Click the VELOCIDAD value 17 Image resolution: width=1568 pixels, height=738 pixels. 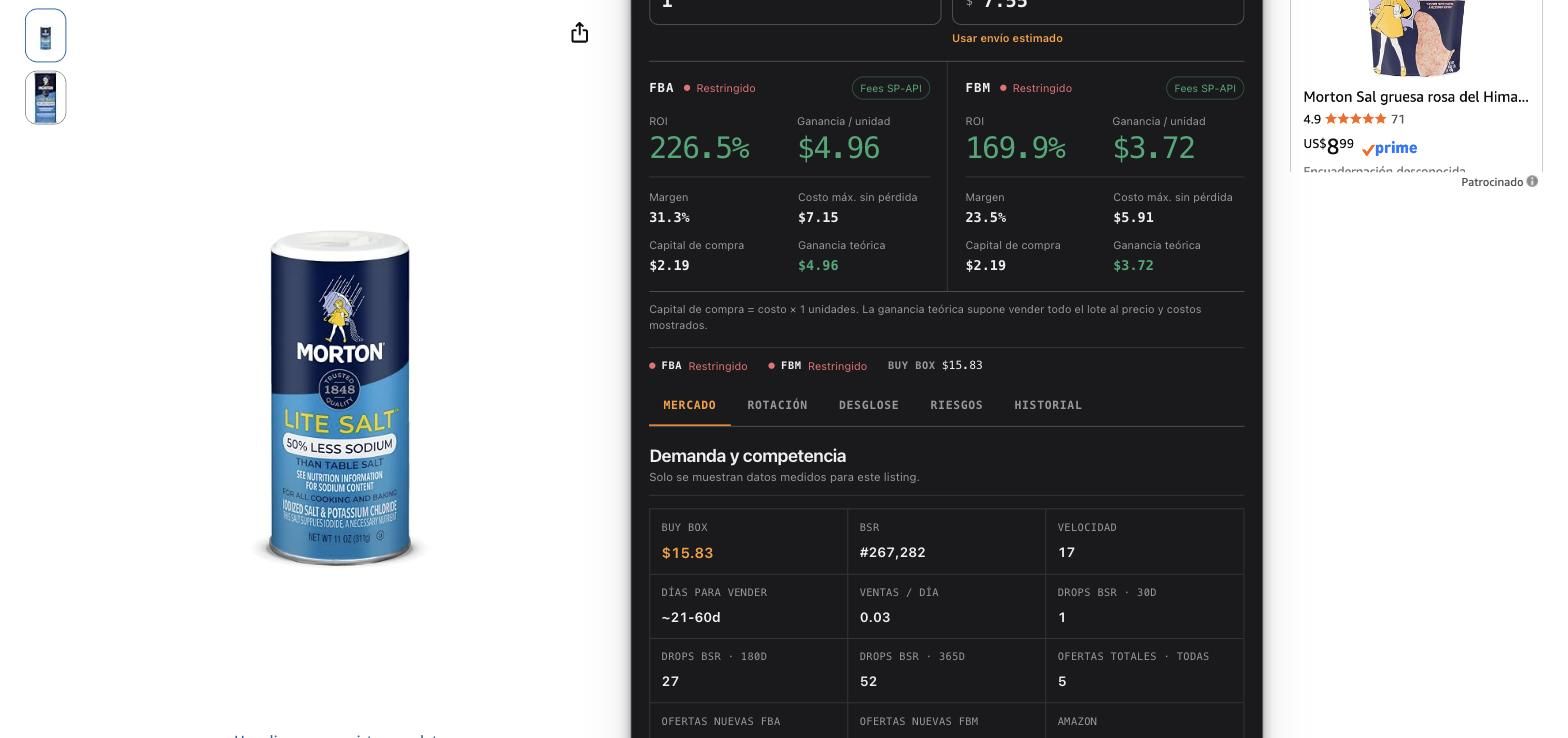tap(1066, 552)
